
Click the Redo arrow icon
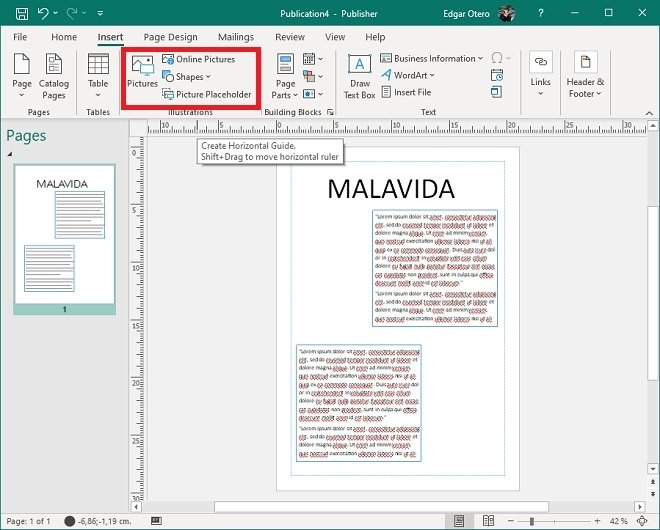click(72, 13)
